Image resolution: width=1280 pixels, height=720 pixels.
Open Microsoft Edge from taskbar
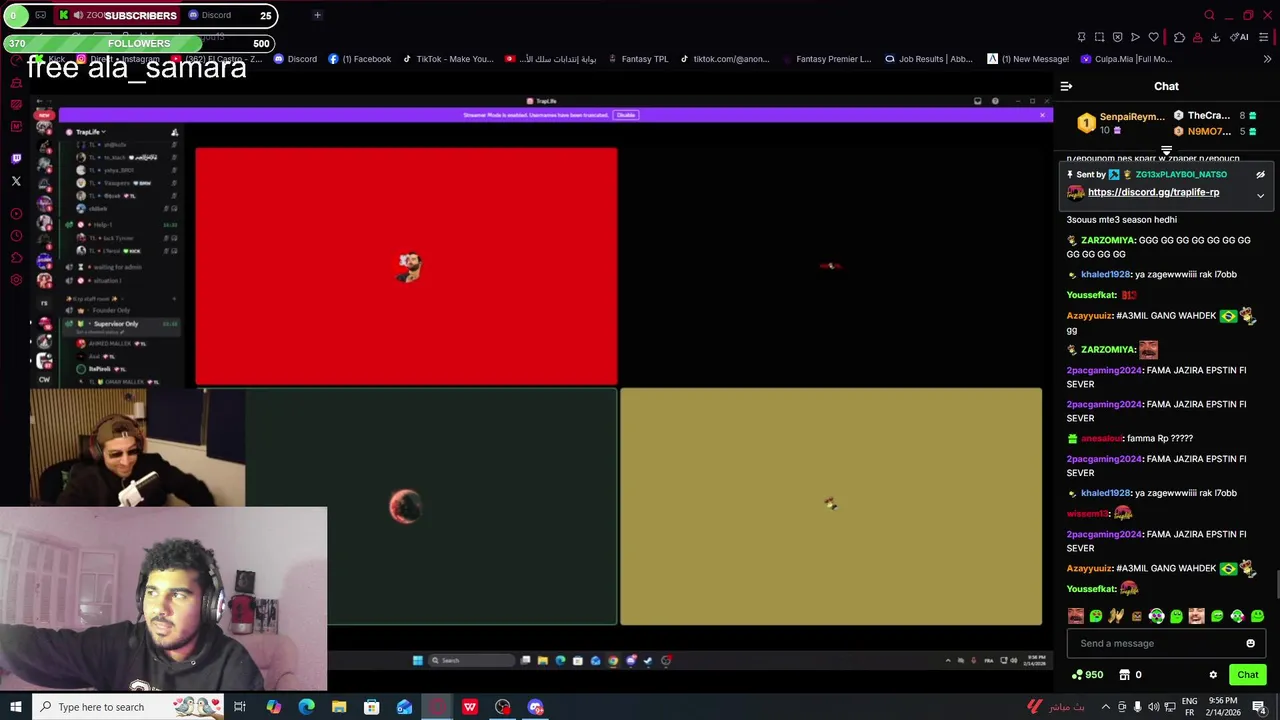coord(306,707)
